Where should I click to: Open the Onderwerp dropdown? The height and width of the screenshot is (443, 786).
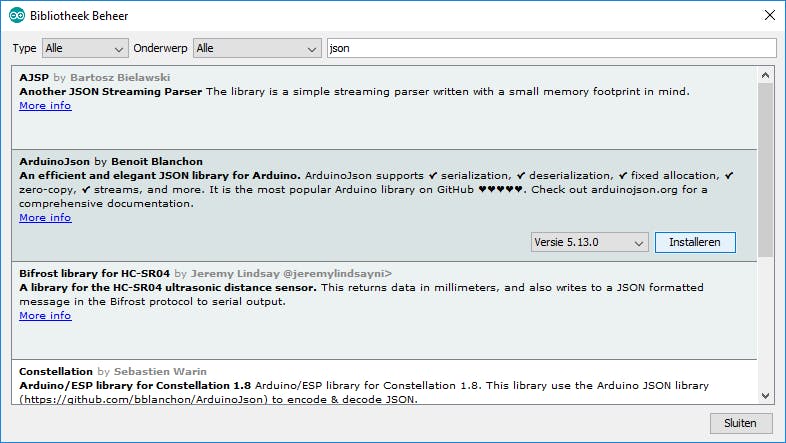click(x=256, y=48)
